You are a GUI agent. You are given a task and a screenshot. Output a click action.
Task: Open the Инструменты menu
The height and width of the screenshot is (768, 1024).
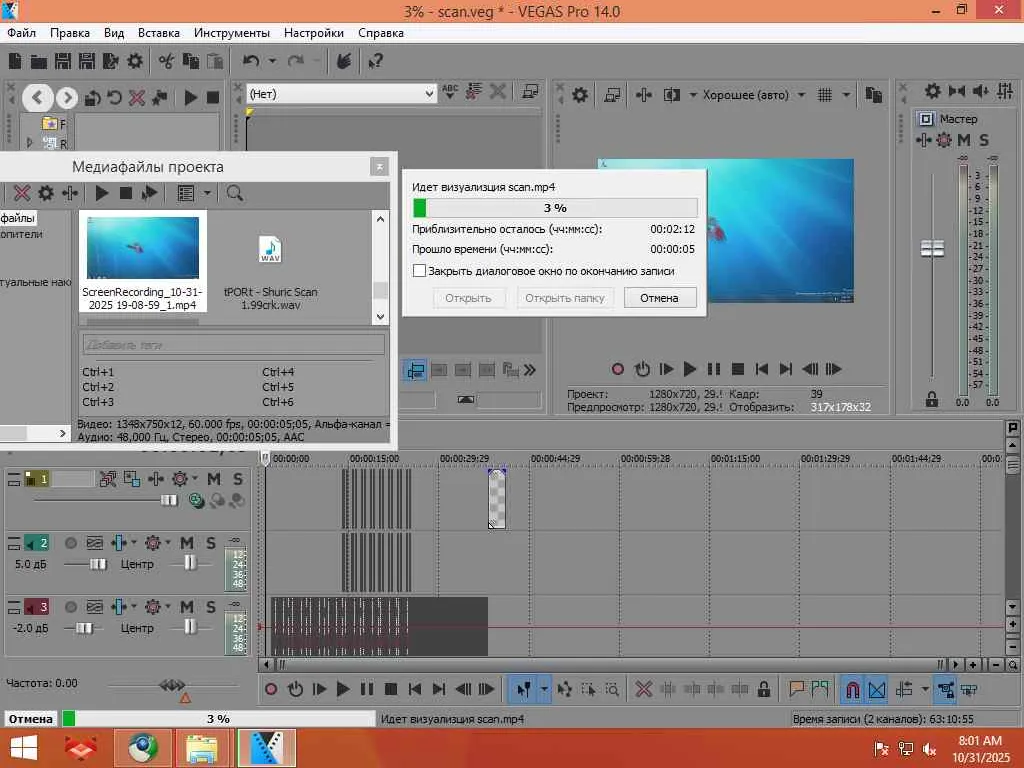pyautogui.click(x=231, y=33)
